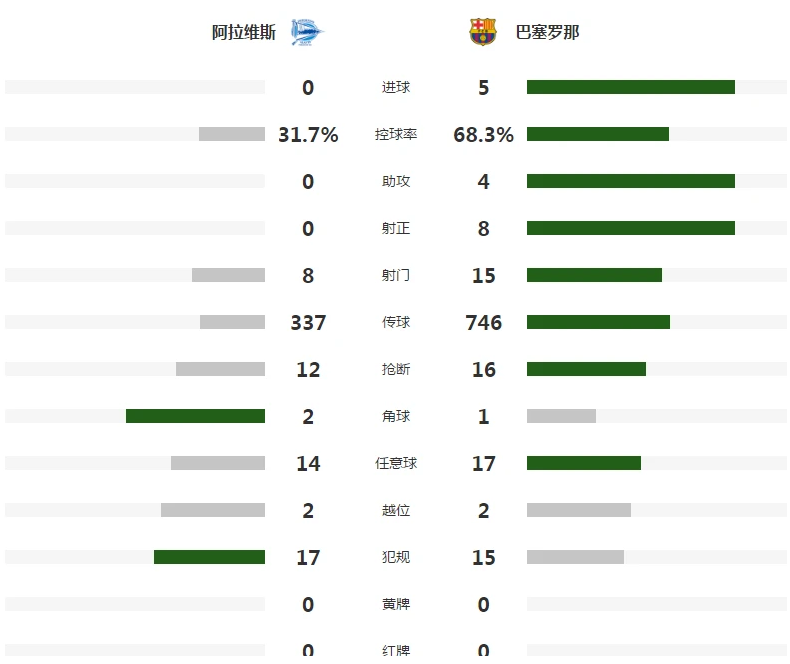
Task: Select the 射门 shots label
Action: (396, 276)
